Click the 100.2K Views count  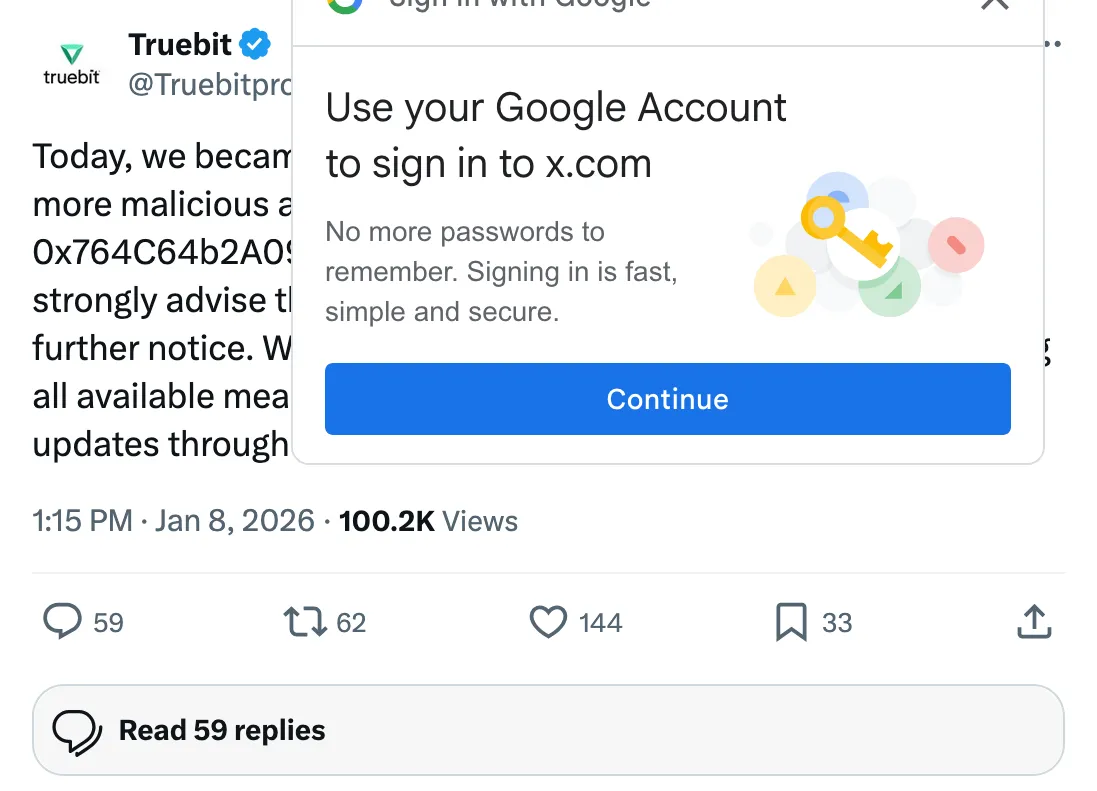coord(428,521)
